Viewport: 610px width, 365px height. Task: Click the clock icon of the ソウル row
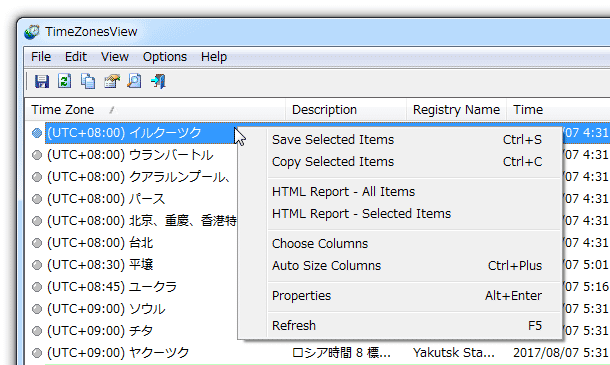[x=37, y=309]
